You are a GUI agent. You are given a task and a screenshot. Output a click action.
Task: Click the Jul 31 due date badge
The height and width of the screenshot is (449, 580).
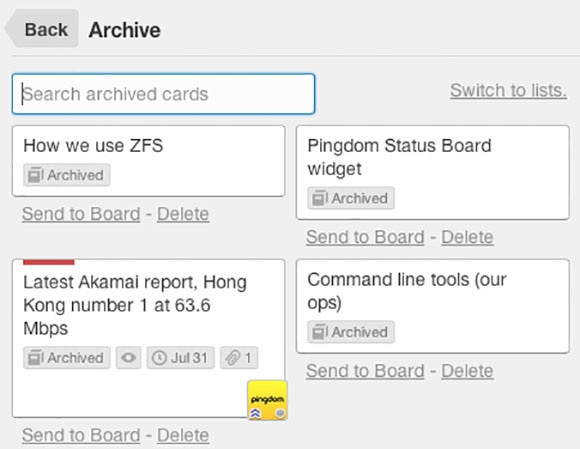pyautogui.click(x=181, y=358)
